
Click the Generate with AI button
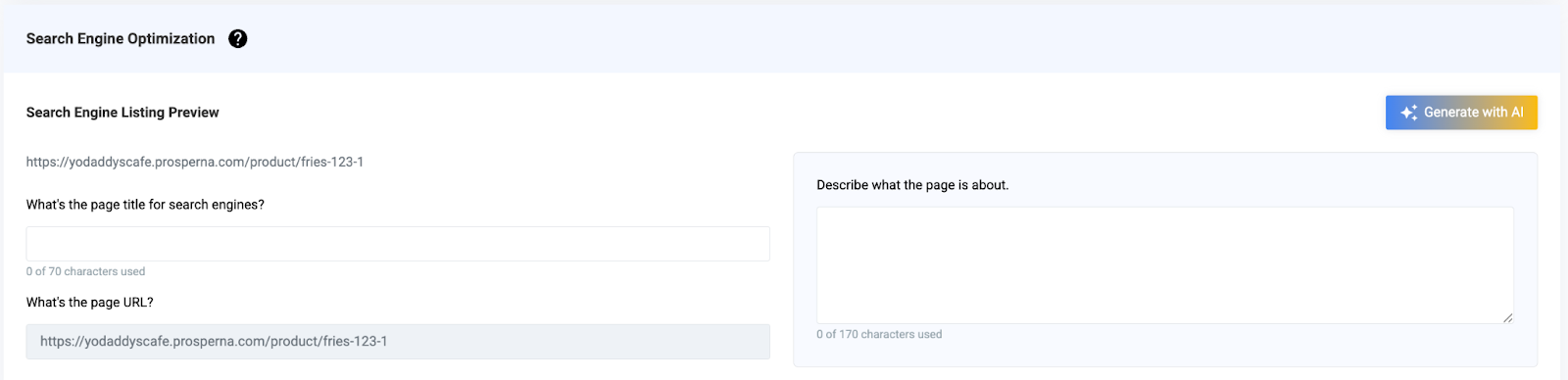coord(1461,113)
